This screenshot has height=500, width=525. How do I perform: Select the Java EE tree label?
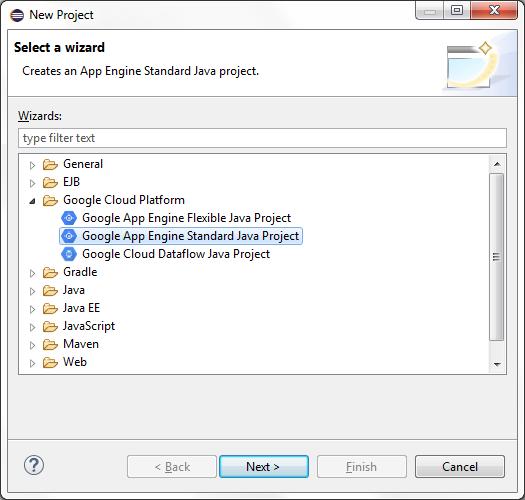(81, 308)
